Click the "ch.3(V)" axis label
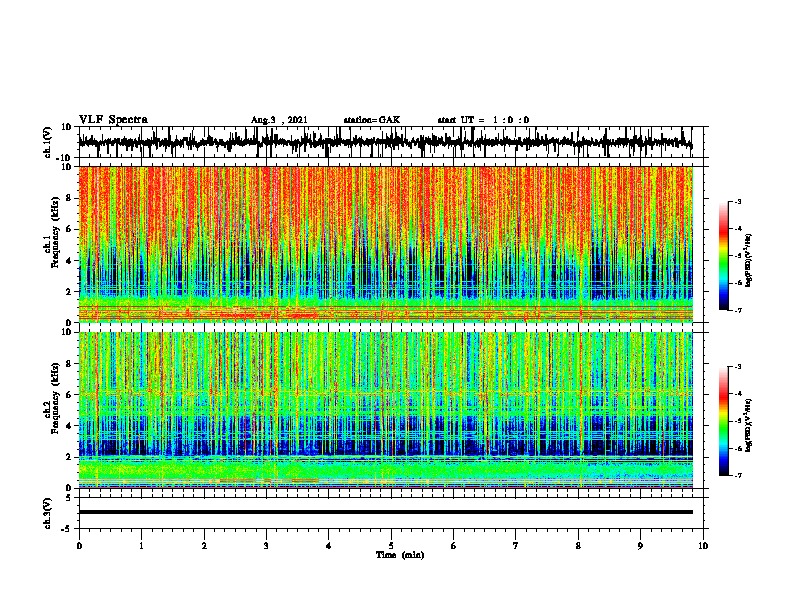This screenshot has height=612, width=792. 48,514
